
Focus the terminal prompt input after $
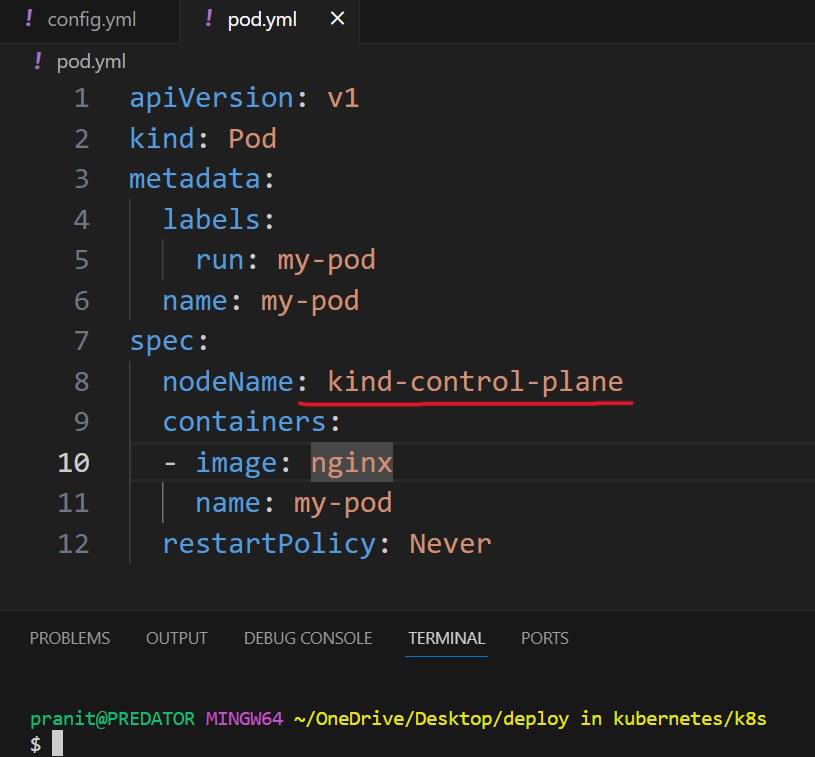[58, 743]
